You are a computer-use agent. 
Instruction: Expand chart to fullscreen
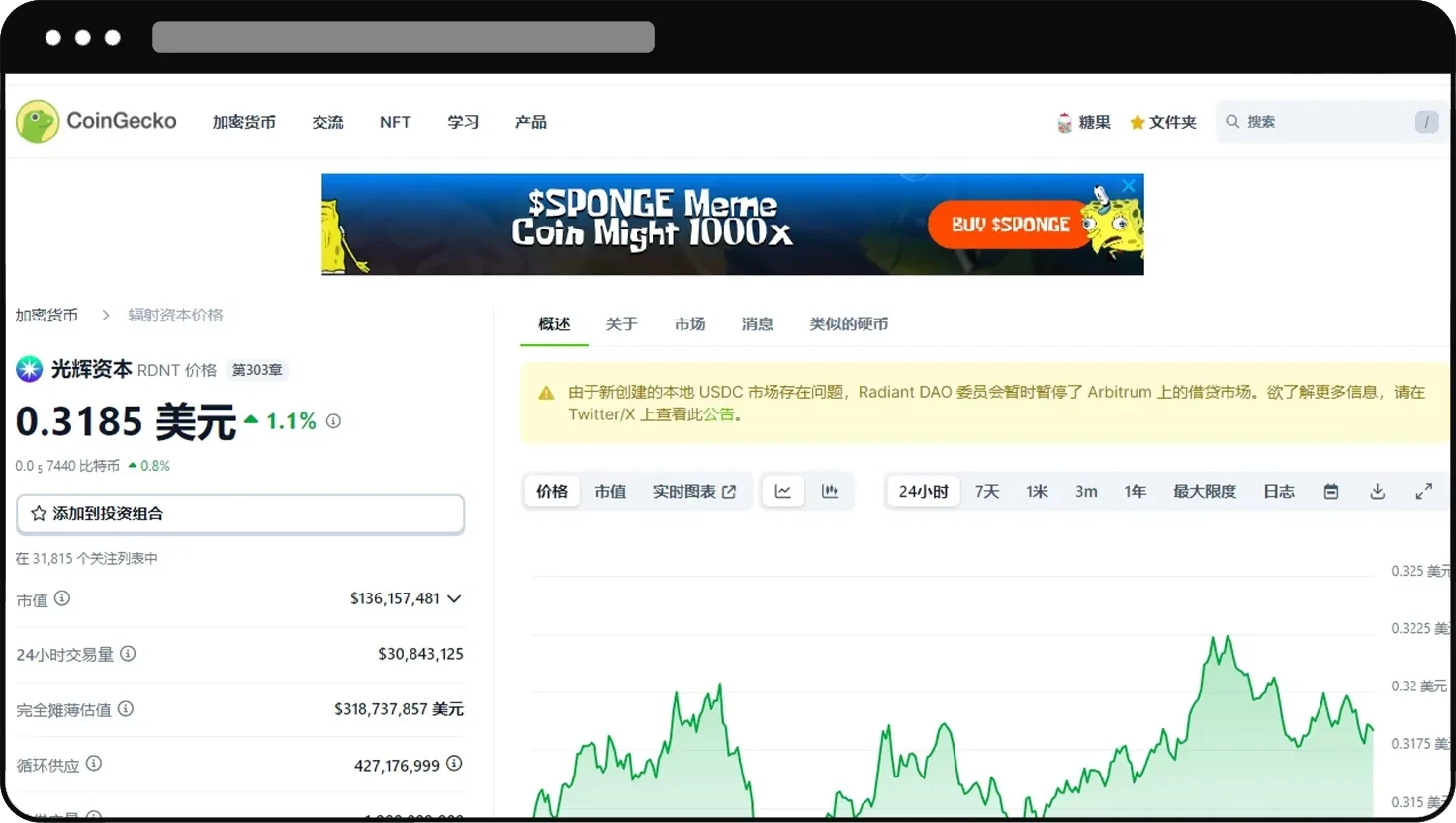pyautogui.click(x=1423, y=492)
